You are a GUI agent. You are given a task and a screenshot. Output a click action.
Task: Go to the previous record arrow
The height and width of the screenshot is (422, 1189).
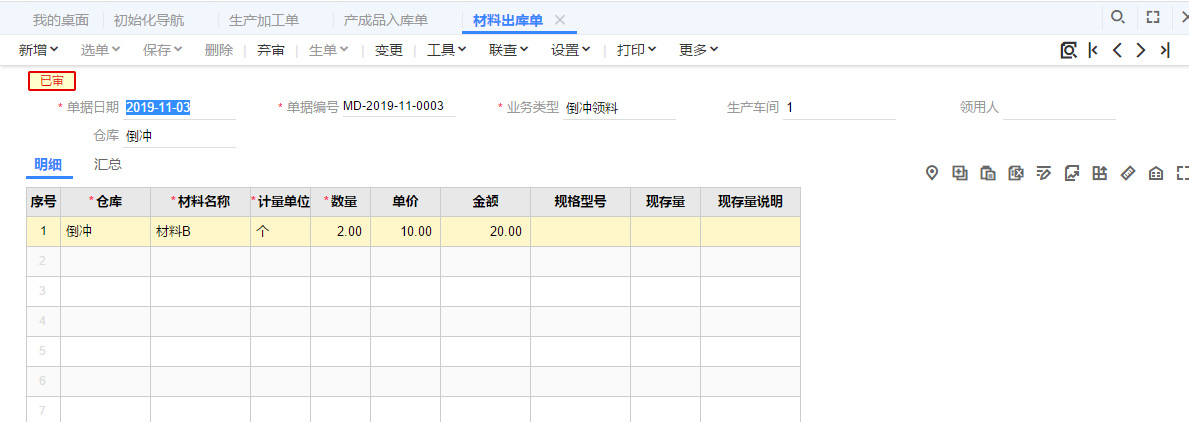click(1117, 50)
